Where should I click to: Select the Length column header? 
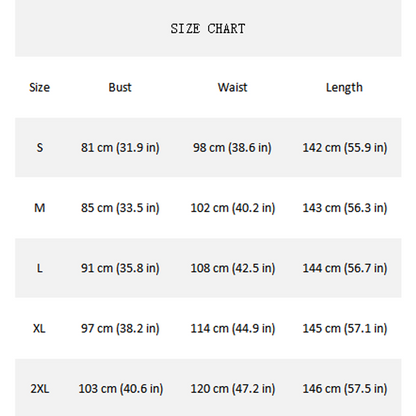344,88
